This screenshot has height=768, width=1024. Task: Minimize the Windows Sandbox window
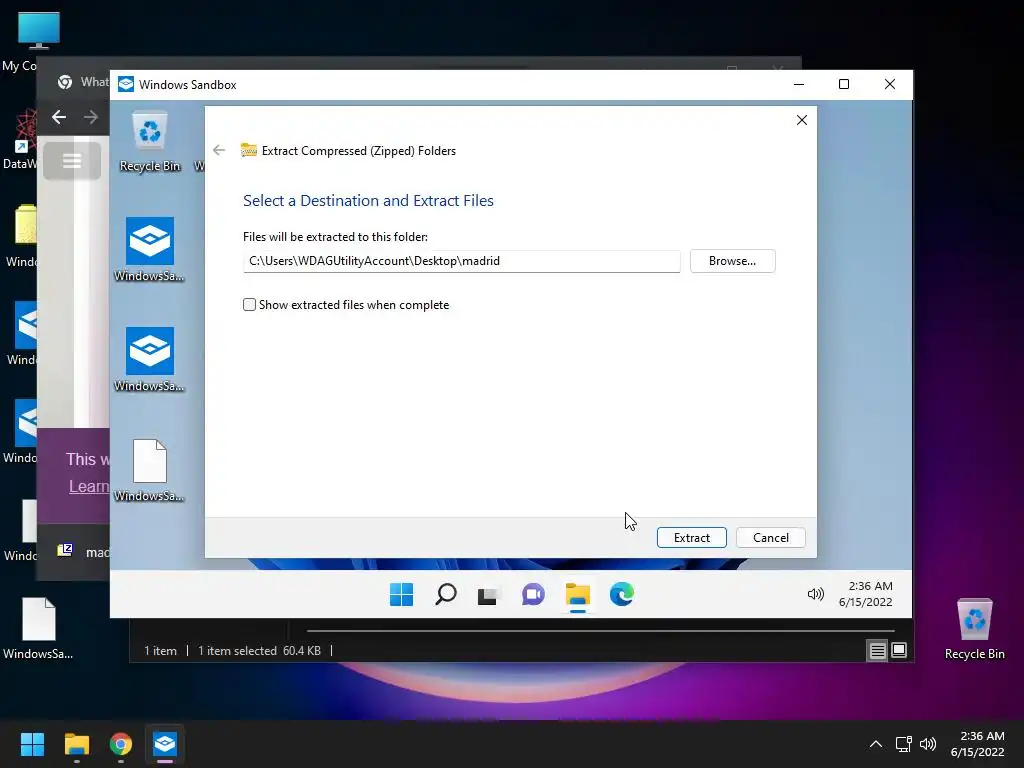pyautogui.click(x=799, y=84)
